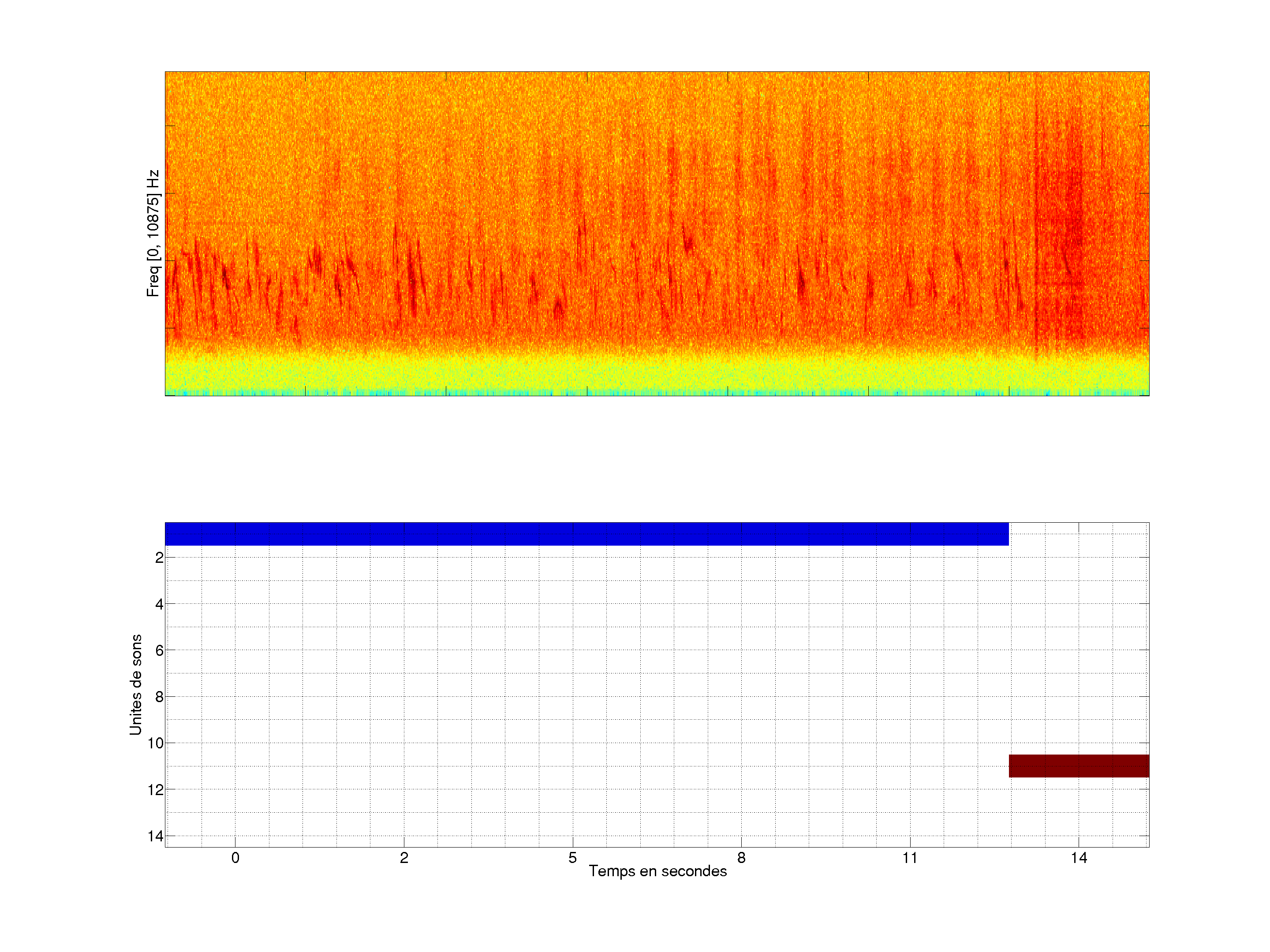Click the x-axis tick label '5'

tap(572, 858)
